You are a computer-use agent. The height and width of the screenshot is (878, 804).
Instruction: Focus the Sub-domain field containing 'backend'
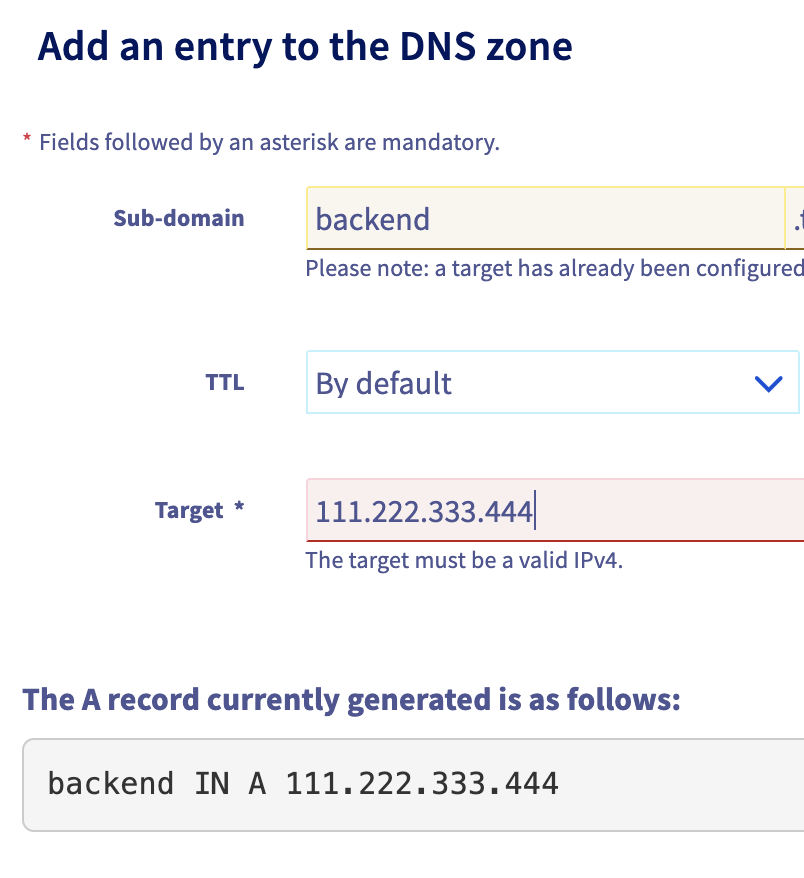pyautogui.click(x=546, y=218)
